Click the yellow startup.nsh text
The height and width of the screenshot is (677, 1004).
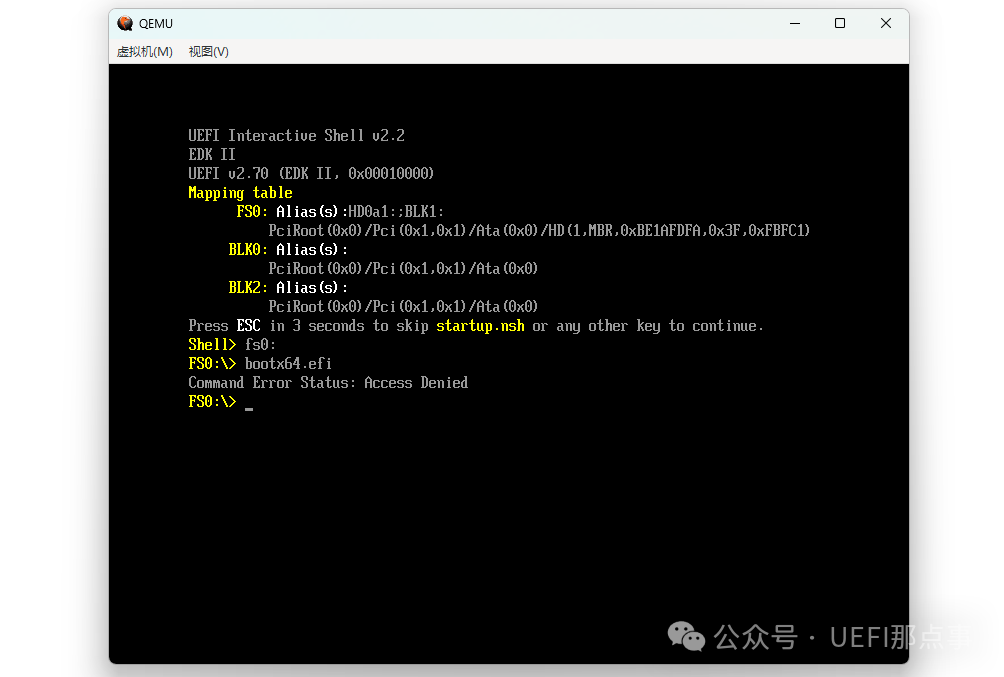point(480,326)
